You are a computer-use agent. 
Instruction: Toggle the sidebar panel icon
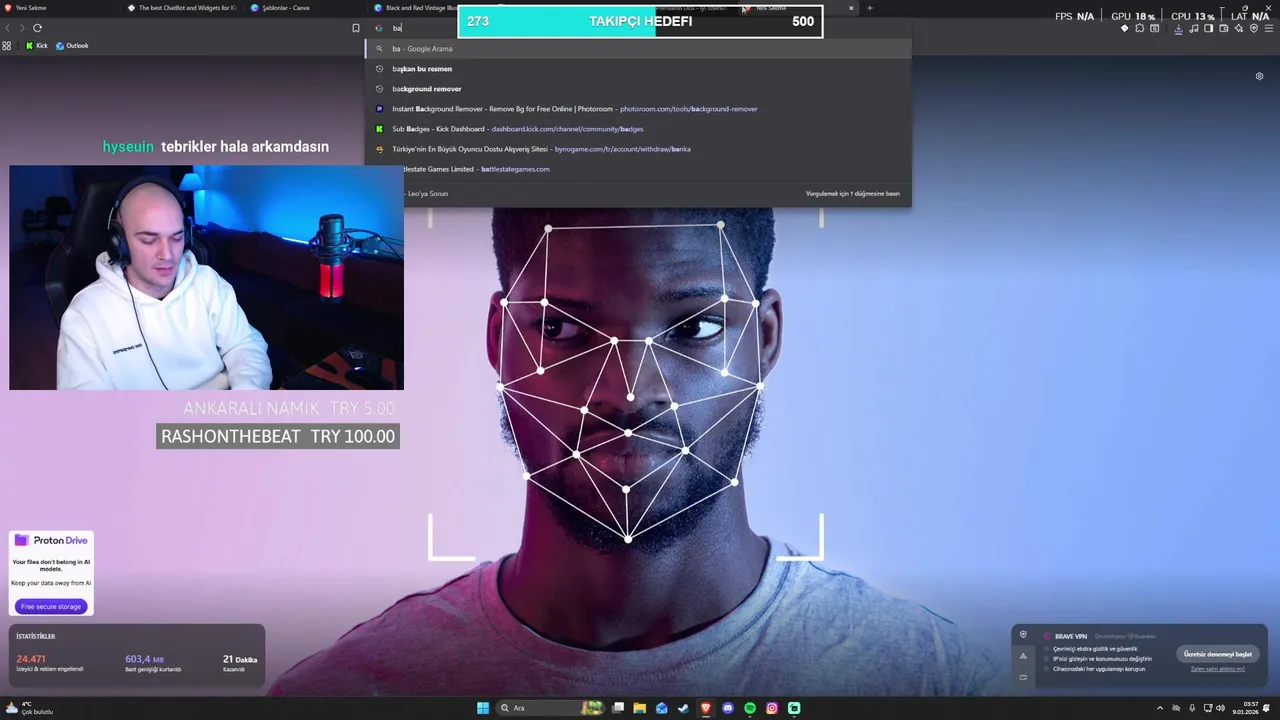[1208, 28]
